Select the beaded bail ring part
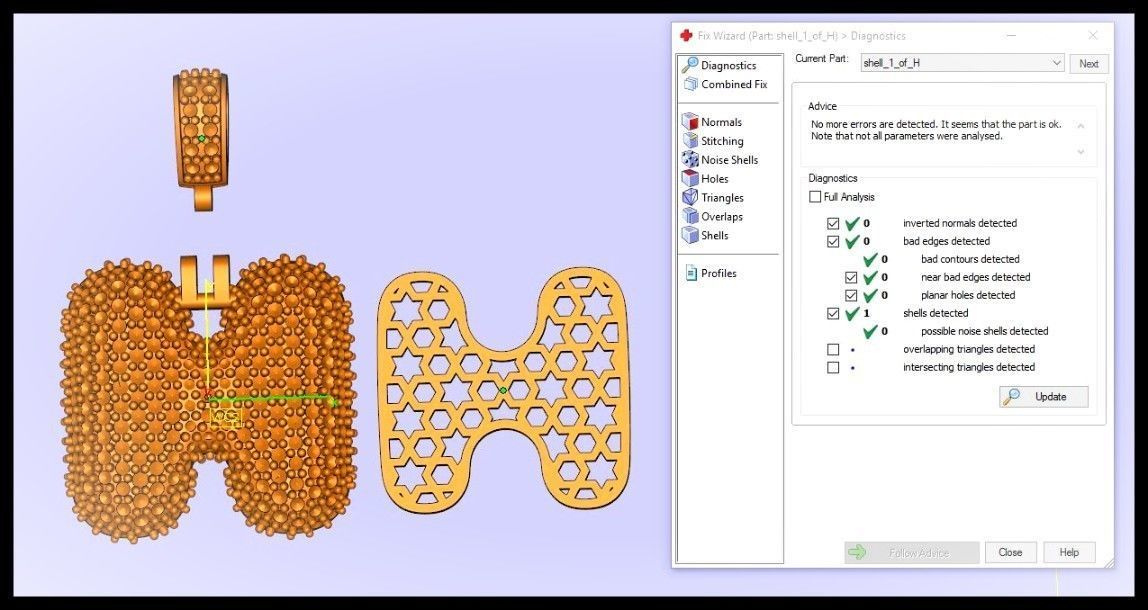1148x610 pixels. 201,139
